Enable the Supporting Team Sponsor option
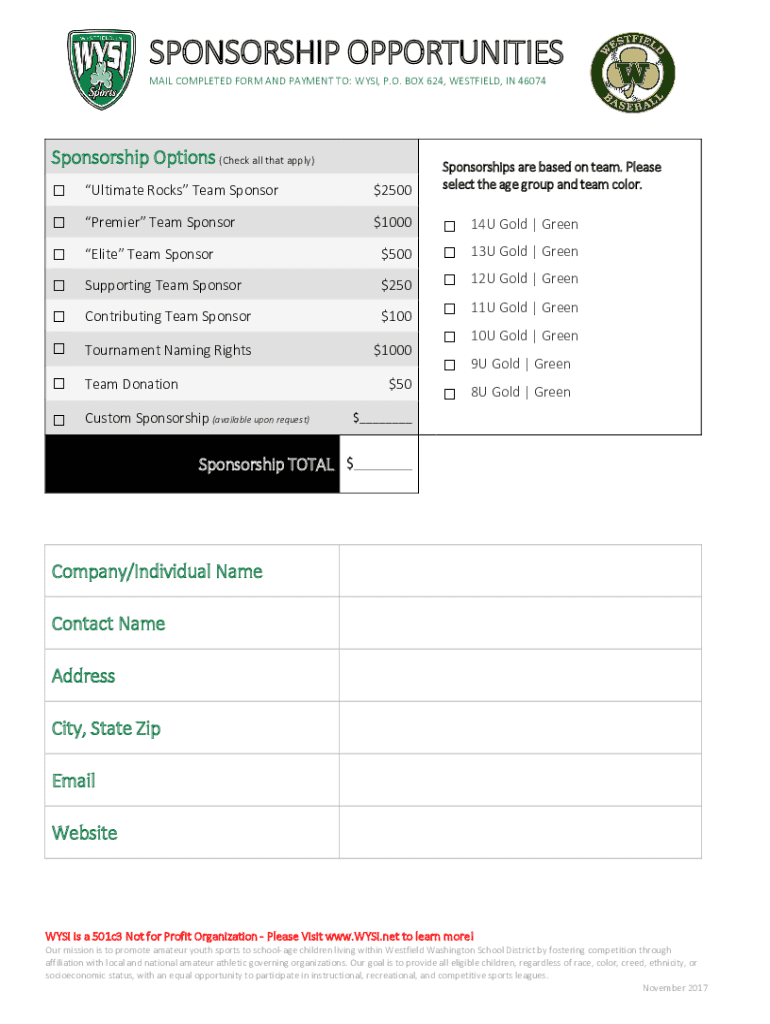This screenshot has width=770, height=1024. 60,286
